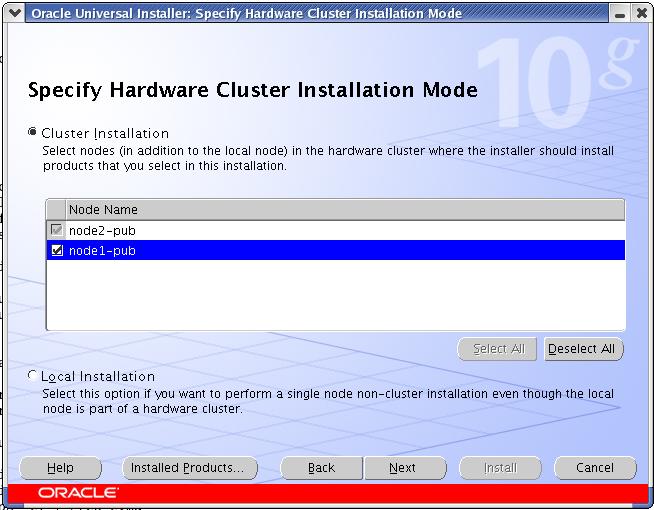Select the Local Installation radio button
This screenshot has width=654, height=510.
(32, 375)
